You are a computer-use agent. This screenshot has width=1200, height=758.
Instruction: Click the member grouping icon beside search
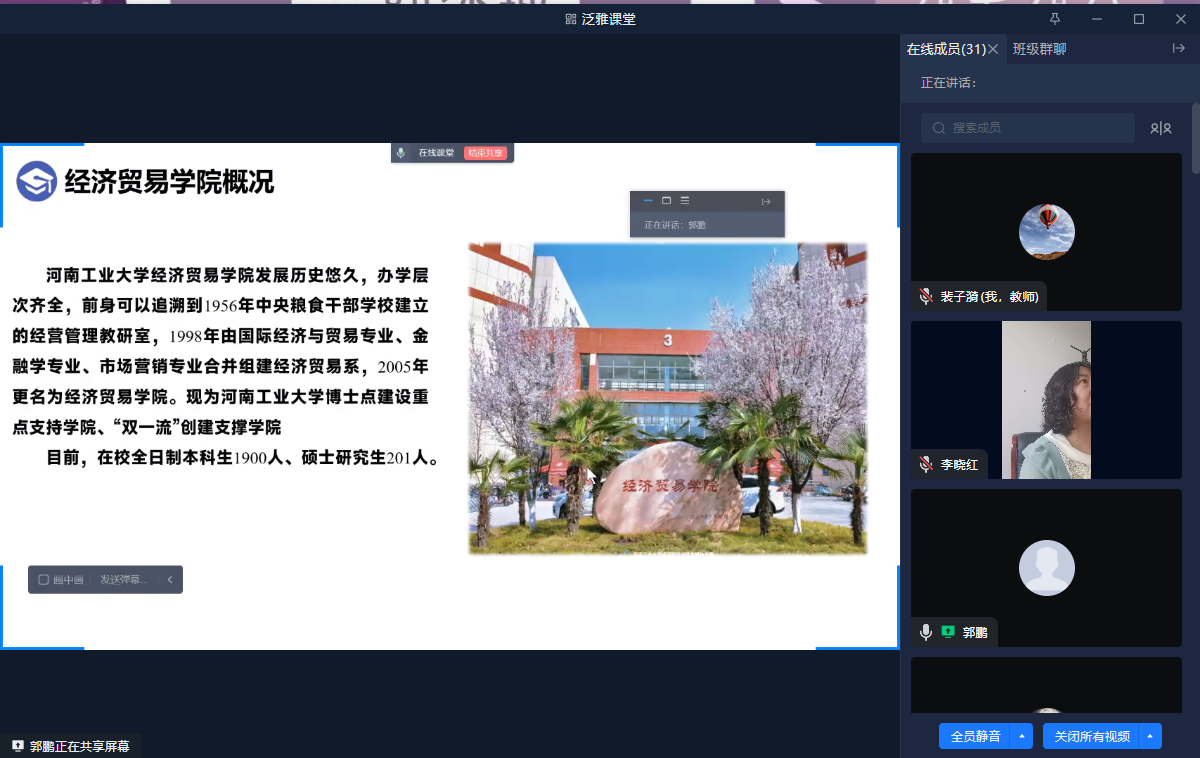pos(1160,128)
